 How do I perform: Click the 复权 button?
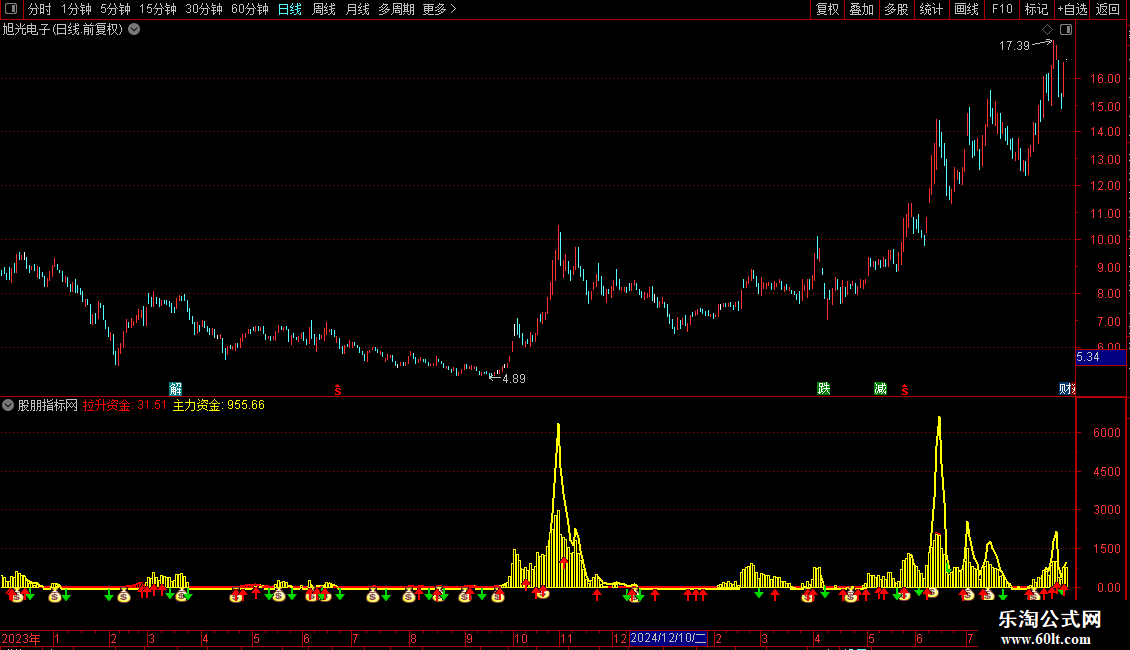click(827, 9)
